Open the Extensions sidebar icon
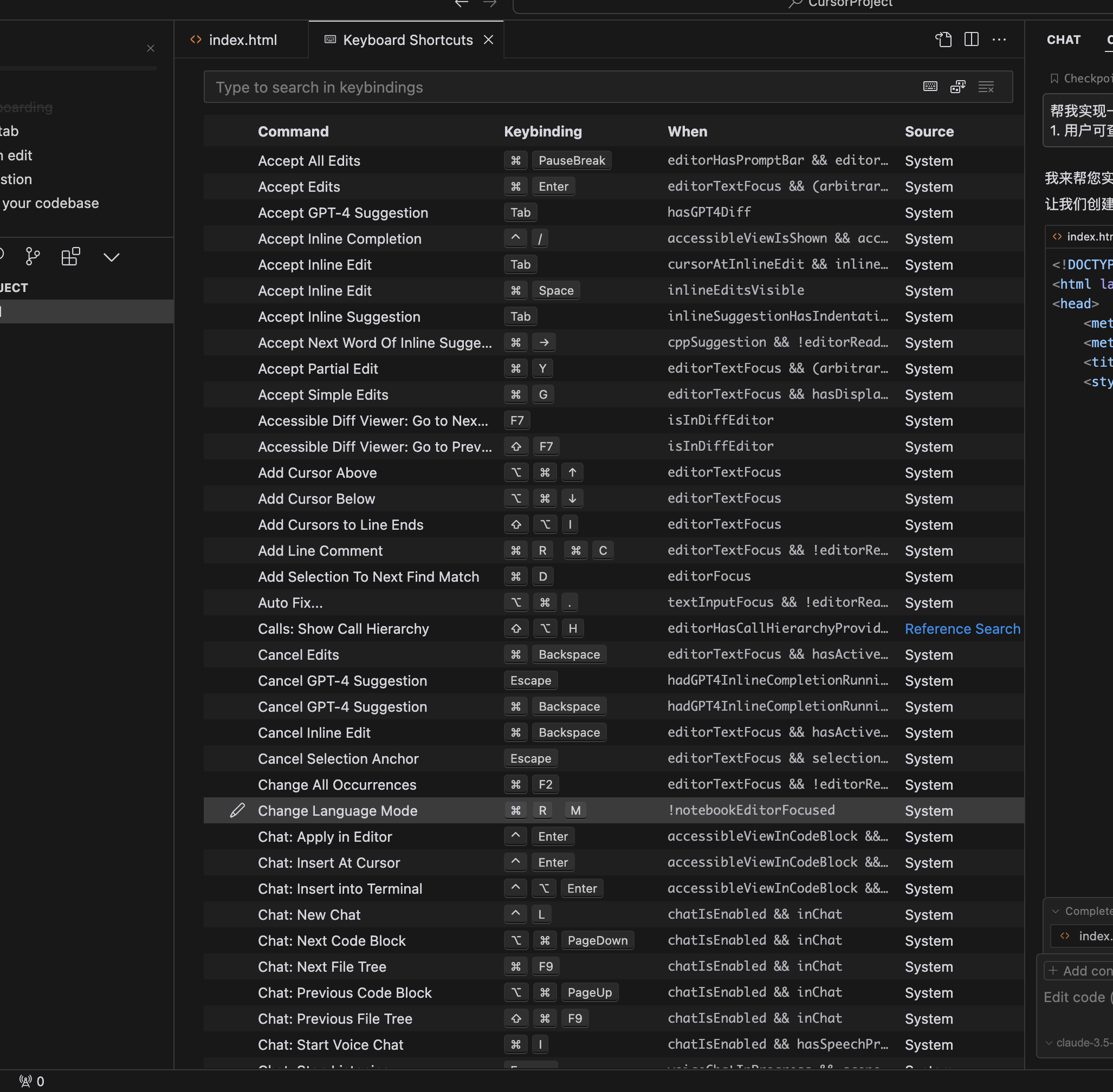This screenshot has height=1092, width=1113. coord(70,256)
